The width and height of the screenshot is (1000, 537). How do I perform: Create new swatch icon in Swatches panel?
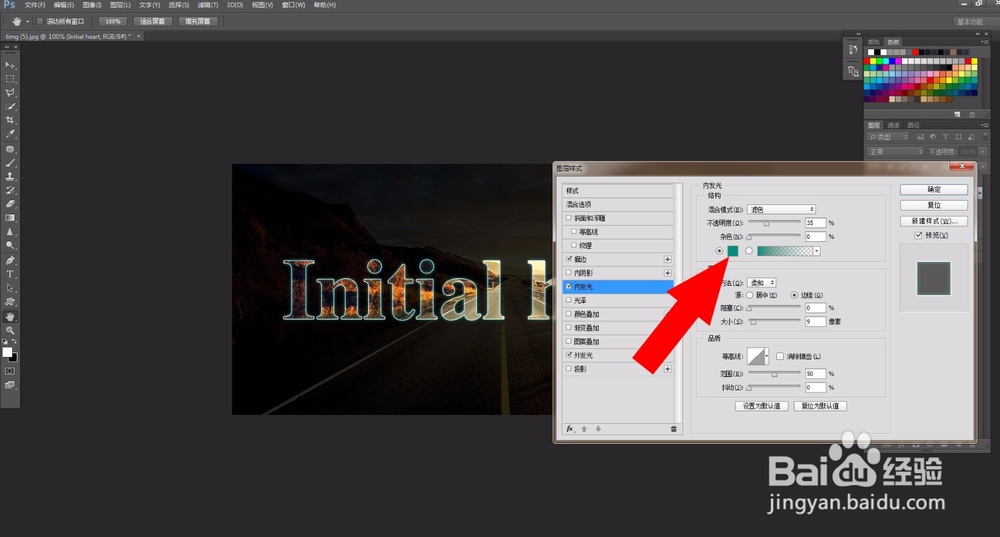[x=957, y=114]
